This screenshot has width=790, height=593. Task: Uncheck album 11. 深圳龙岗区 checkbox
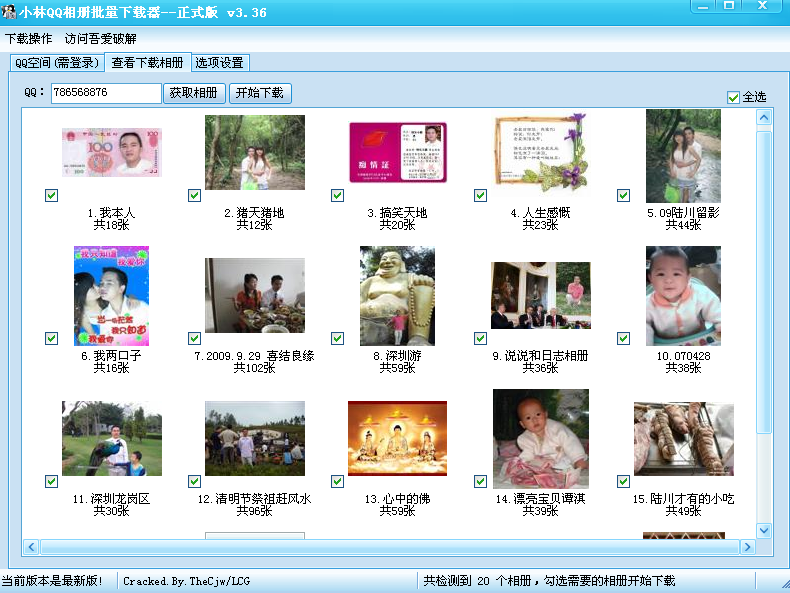pyautogui.click(x=51, y=482)
